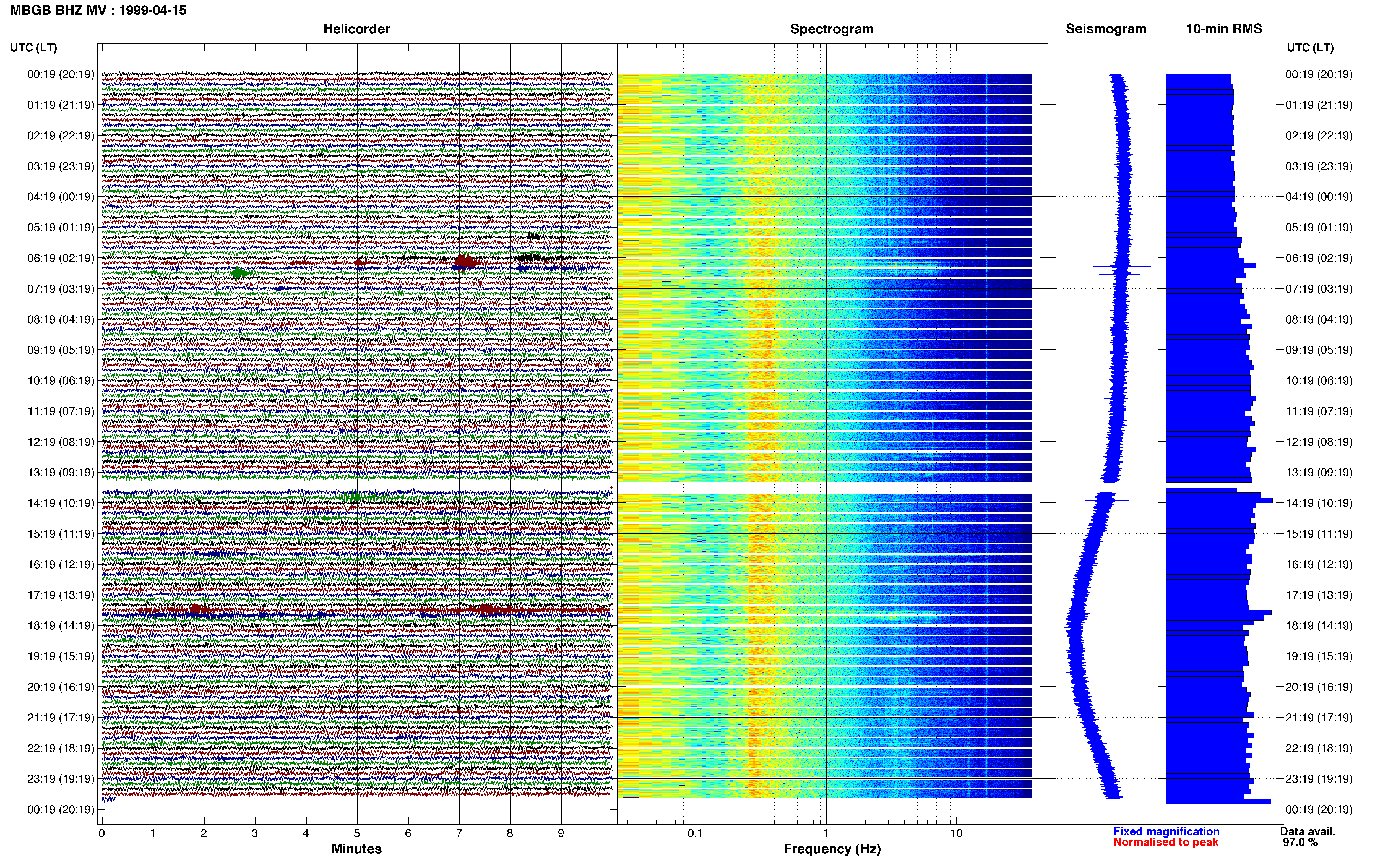The height and width of the screenshot is (868, 1388).
Task: Click the '0' minute tick on helicorder axis
Action: point(101,833)
